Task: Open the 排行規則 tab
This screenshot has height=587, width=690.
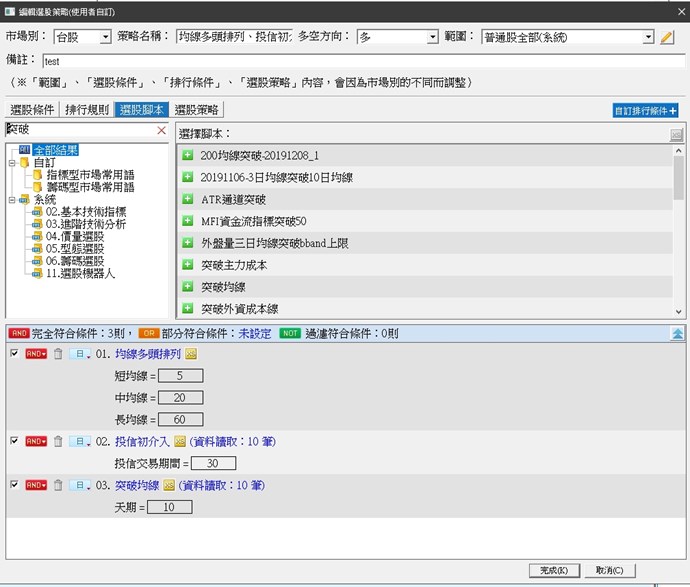Action: (87, 110)
